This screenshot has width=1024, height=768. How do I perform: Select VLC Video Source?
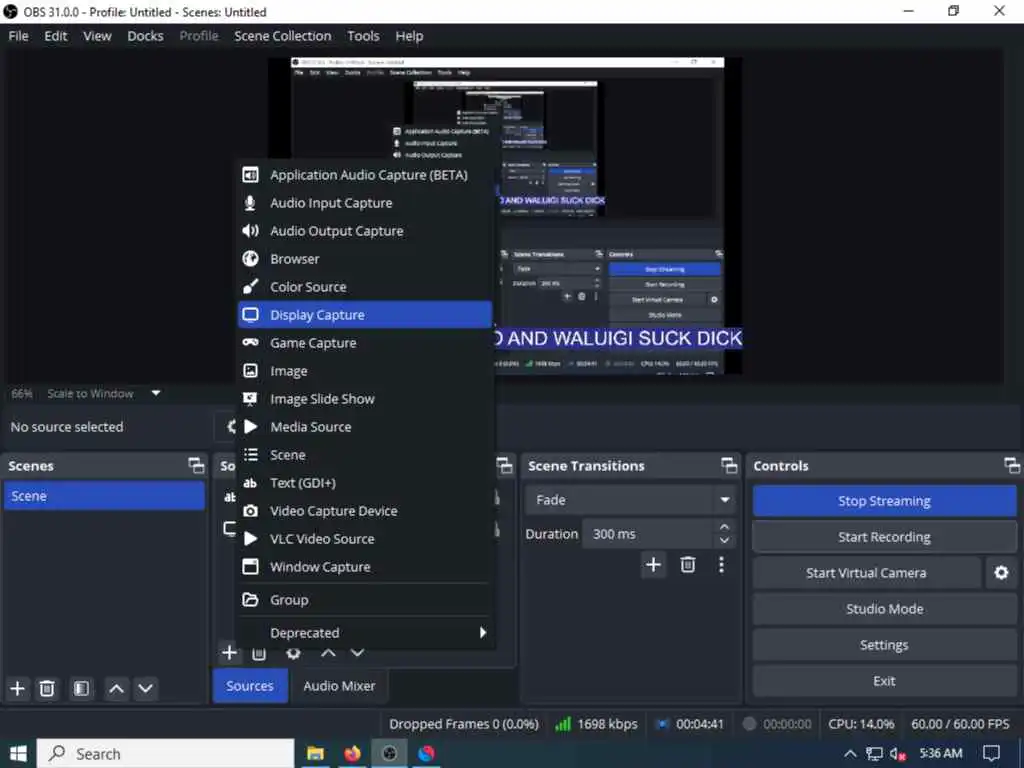(364, 539)
